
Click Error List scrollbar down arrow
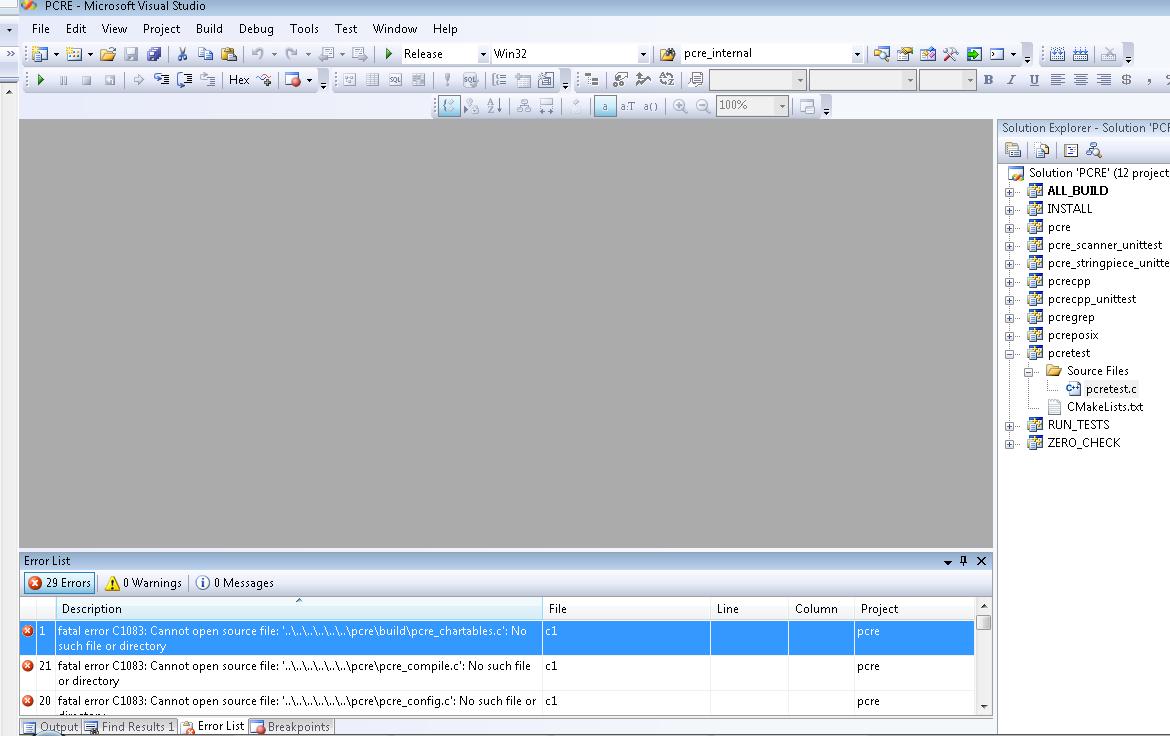pos(983,706)
